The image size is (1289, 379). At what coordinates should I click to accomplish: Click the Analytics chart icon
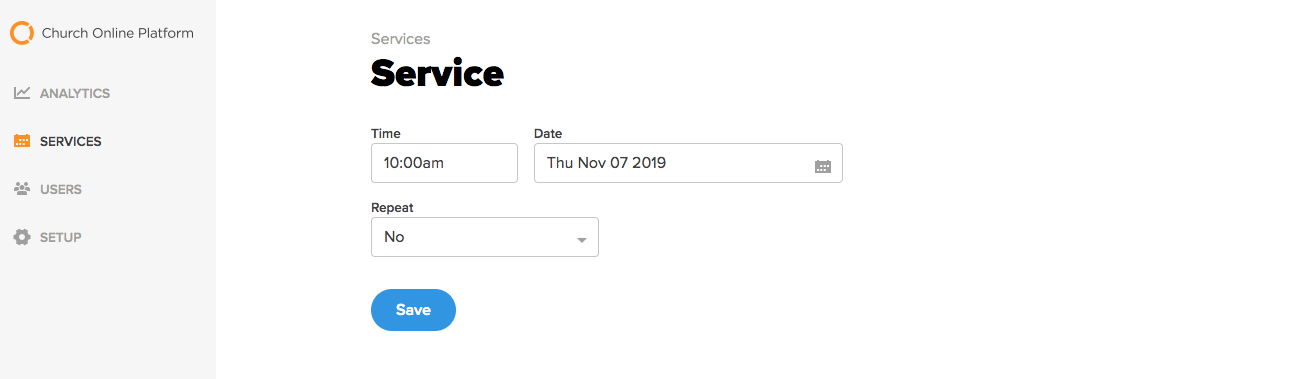tap(22, 93)
